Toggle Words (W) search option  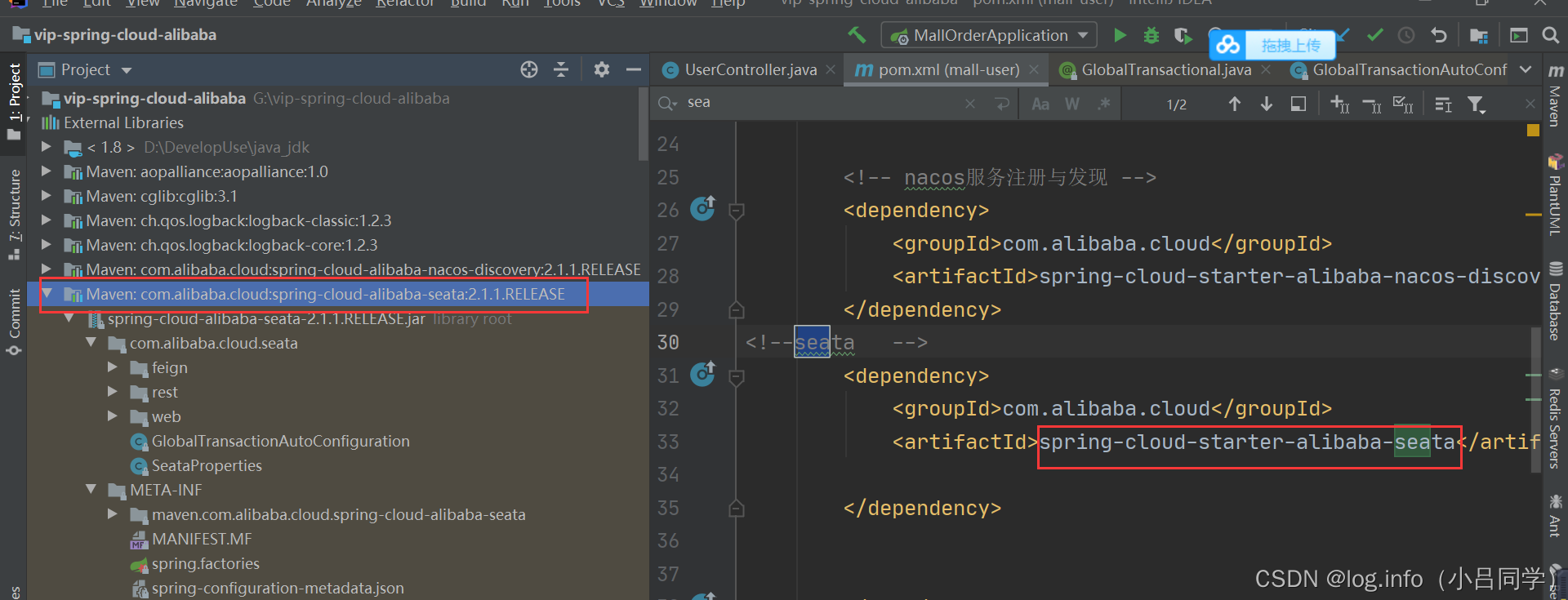(1072, 104)
